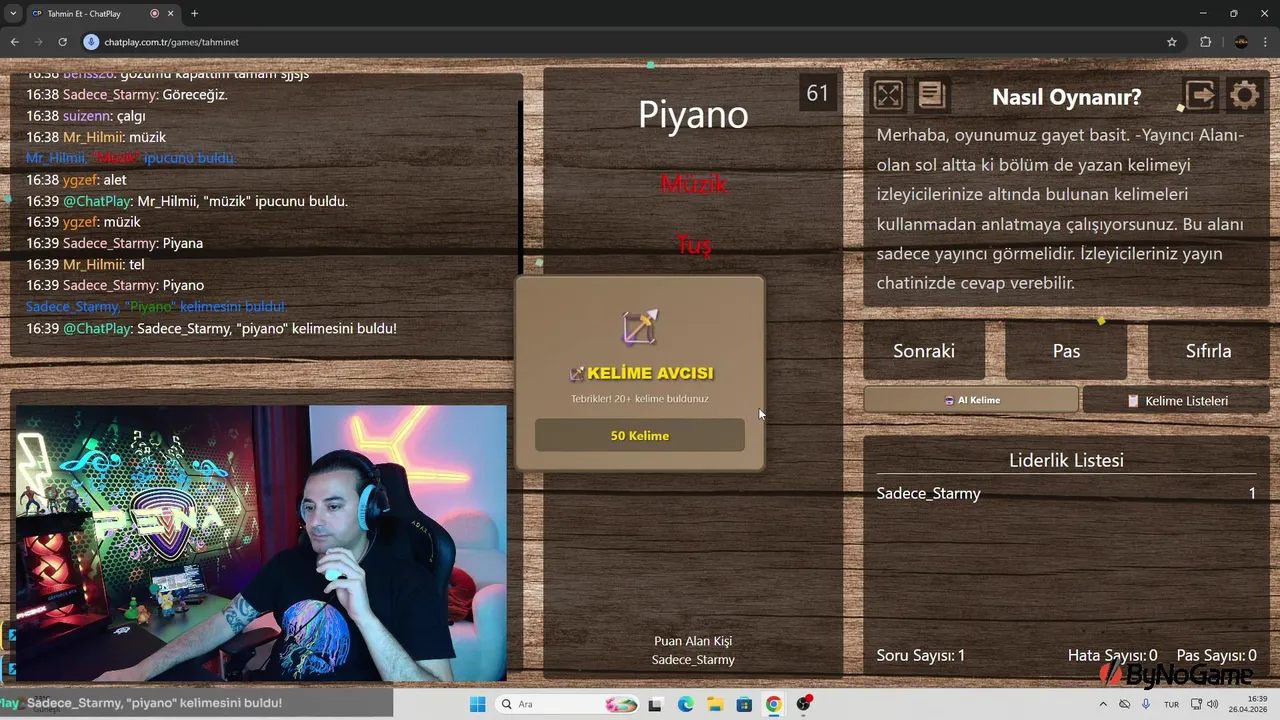This screenshot has width=1280, height=720.
Task: Click the forbidden word Müzik
Action: point(693,184)
